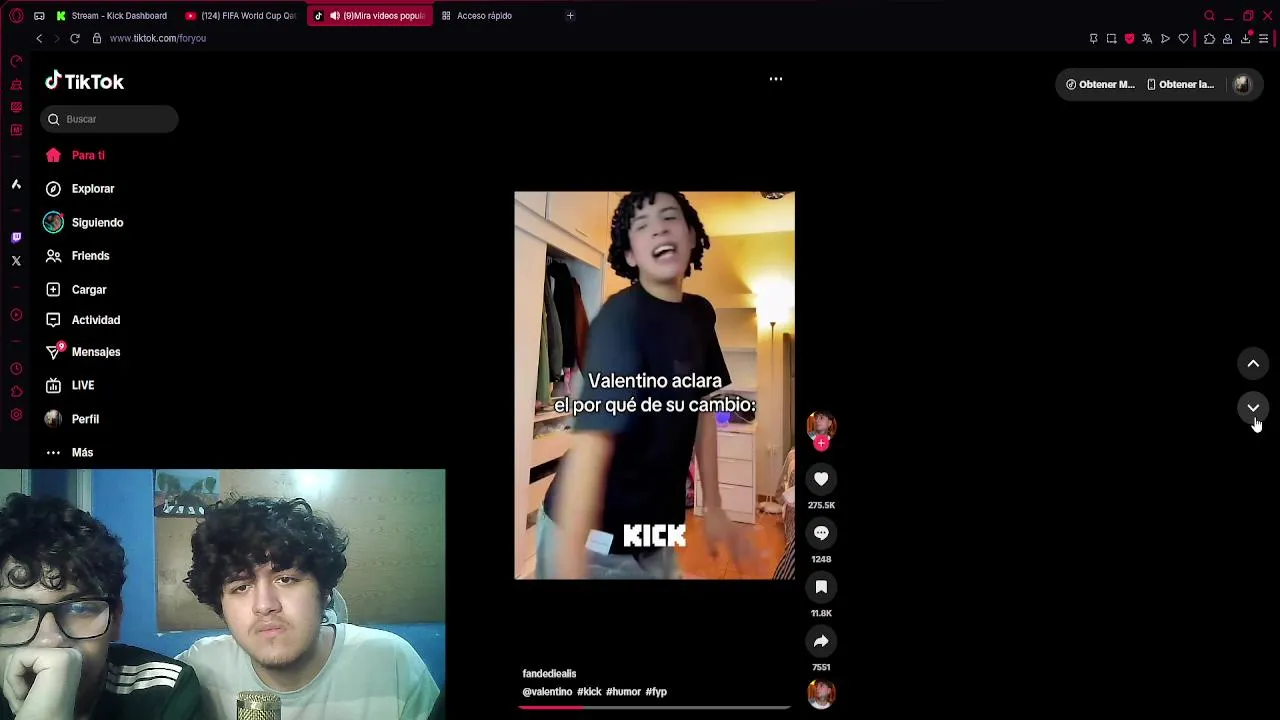Open Twitch in the Opera sidebar
1280x720 pixels.
[16, 238]
